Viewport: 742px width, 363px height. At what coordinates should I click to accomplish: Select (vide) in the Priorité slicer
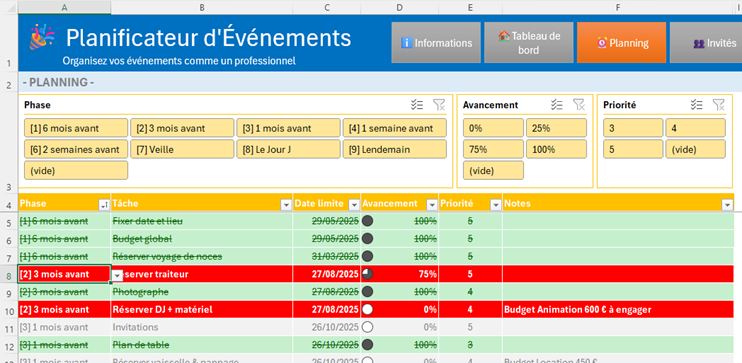click(696, 150)
